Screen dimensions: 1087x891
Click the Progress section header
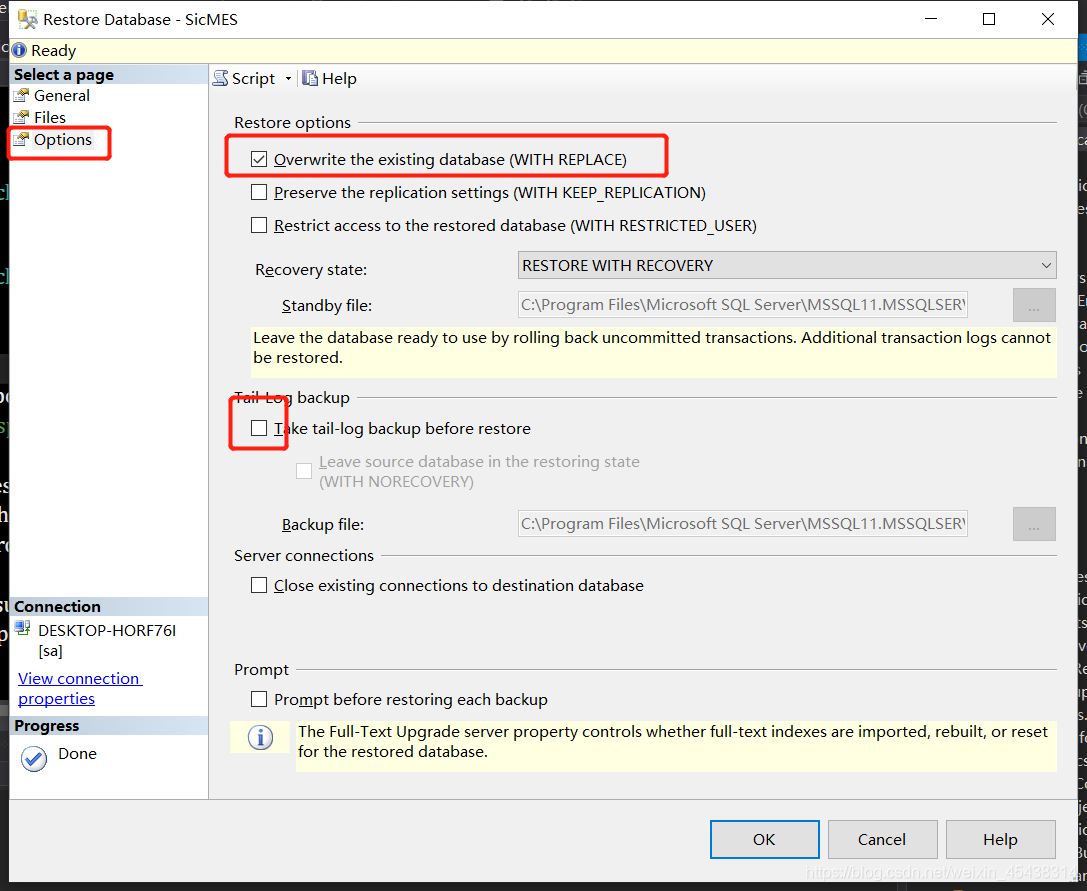[x=109, y=726]
